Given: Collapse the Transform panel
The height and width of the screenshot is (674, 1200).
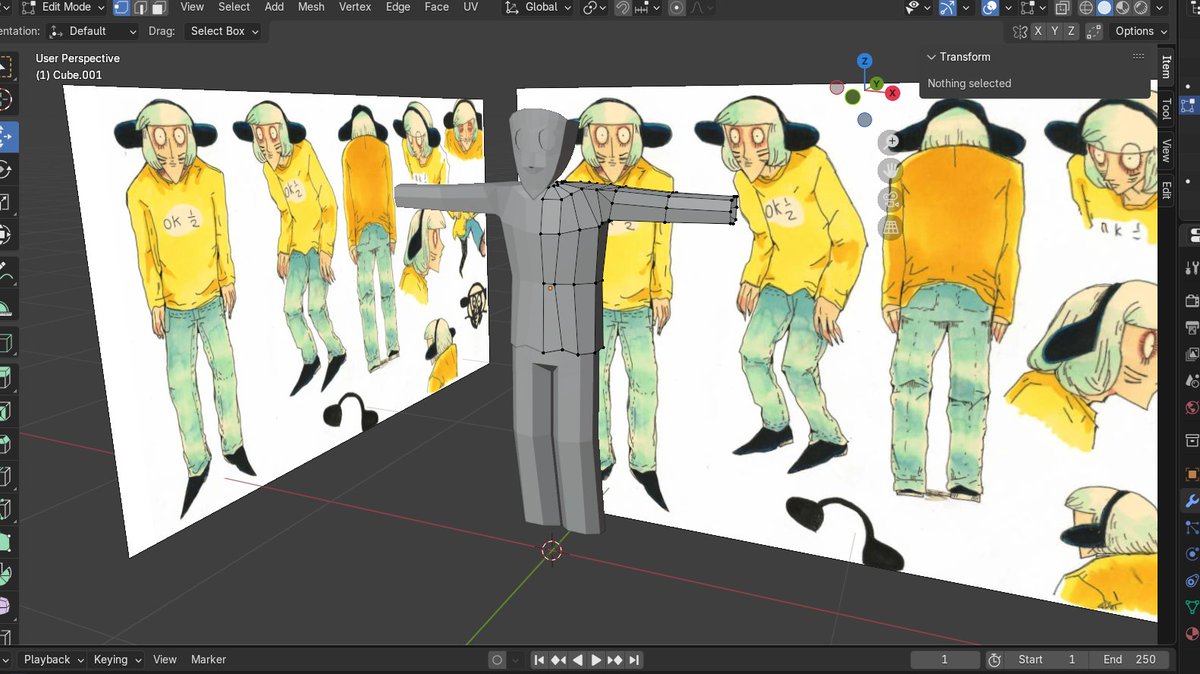Looking at the screenshot, I should (931, 57).
